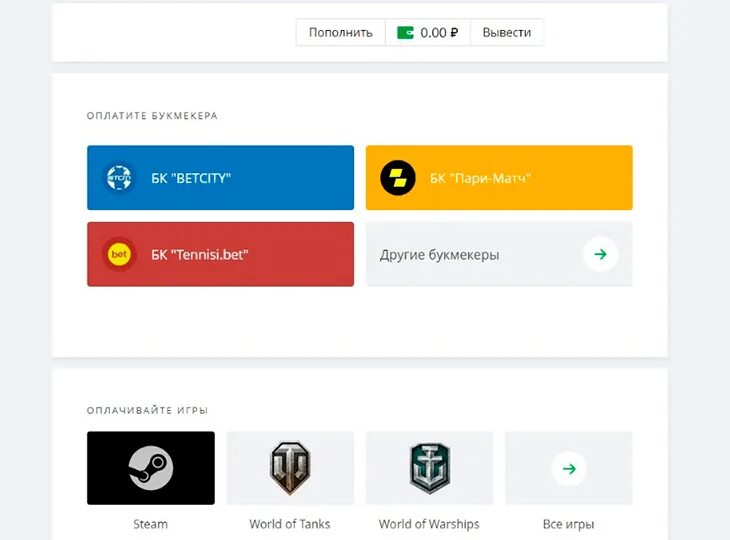The image size is (730, 540).
Task: Select the World of Warships logo
Action: (430, 468)
